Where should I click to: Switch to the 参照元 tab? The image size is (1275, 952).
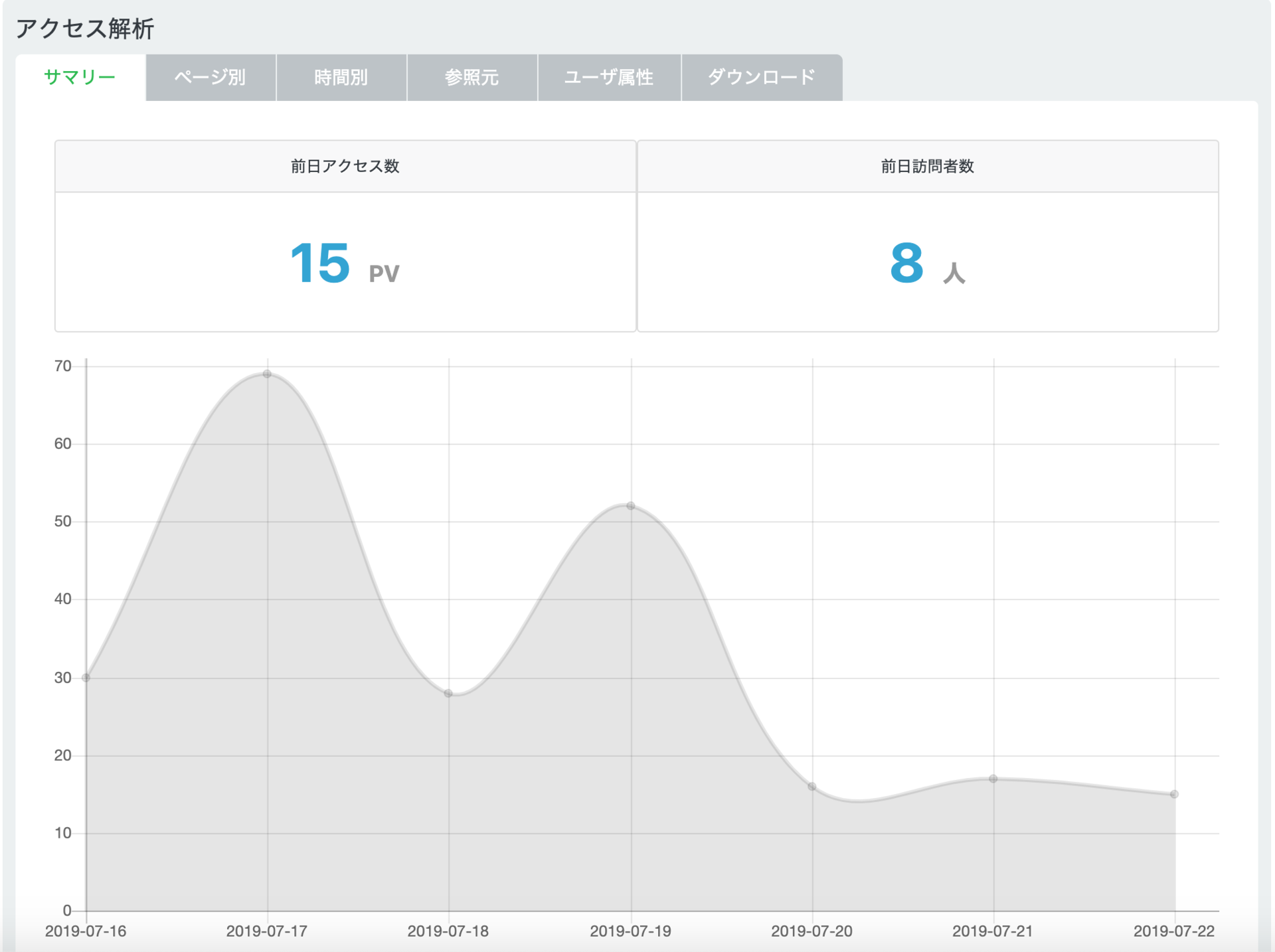pyautogui.click(x=472, y=78)
